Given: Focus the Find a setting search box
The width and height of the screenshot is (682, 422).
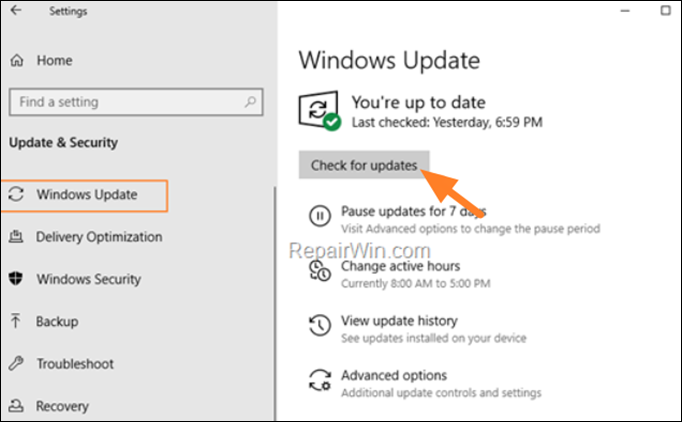Looking at the screenshot, I should point(136,102).
